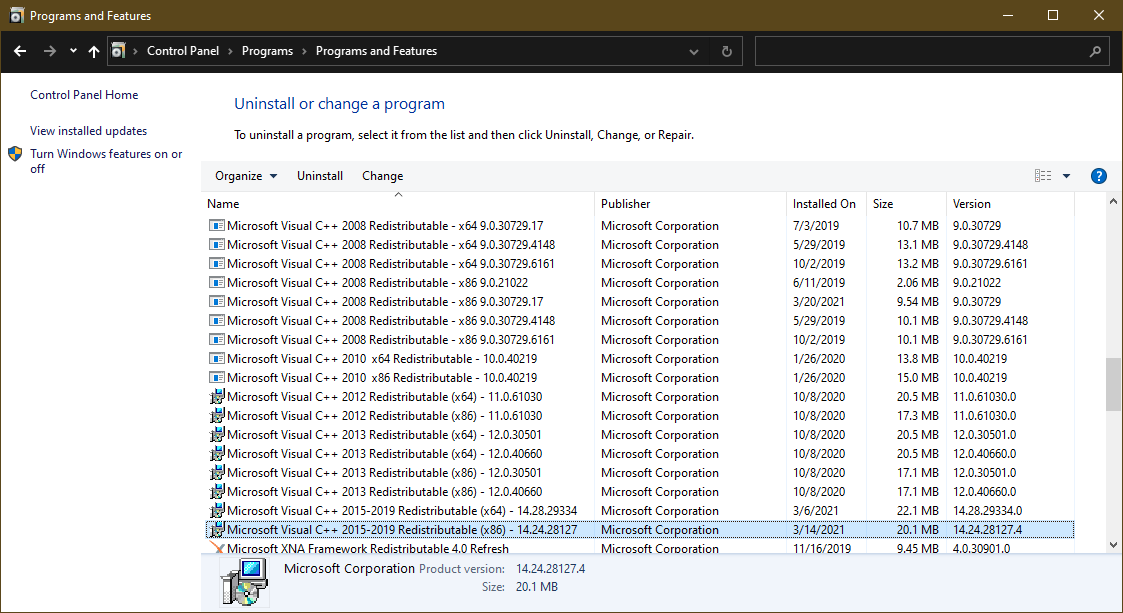Select Microsoft XNA Framework Redistributable 4.0 Refresh

pyautogui.click(x=368, y=548)
